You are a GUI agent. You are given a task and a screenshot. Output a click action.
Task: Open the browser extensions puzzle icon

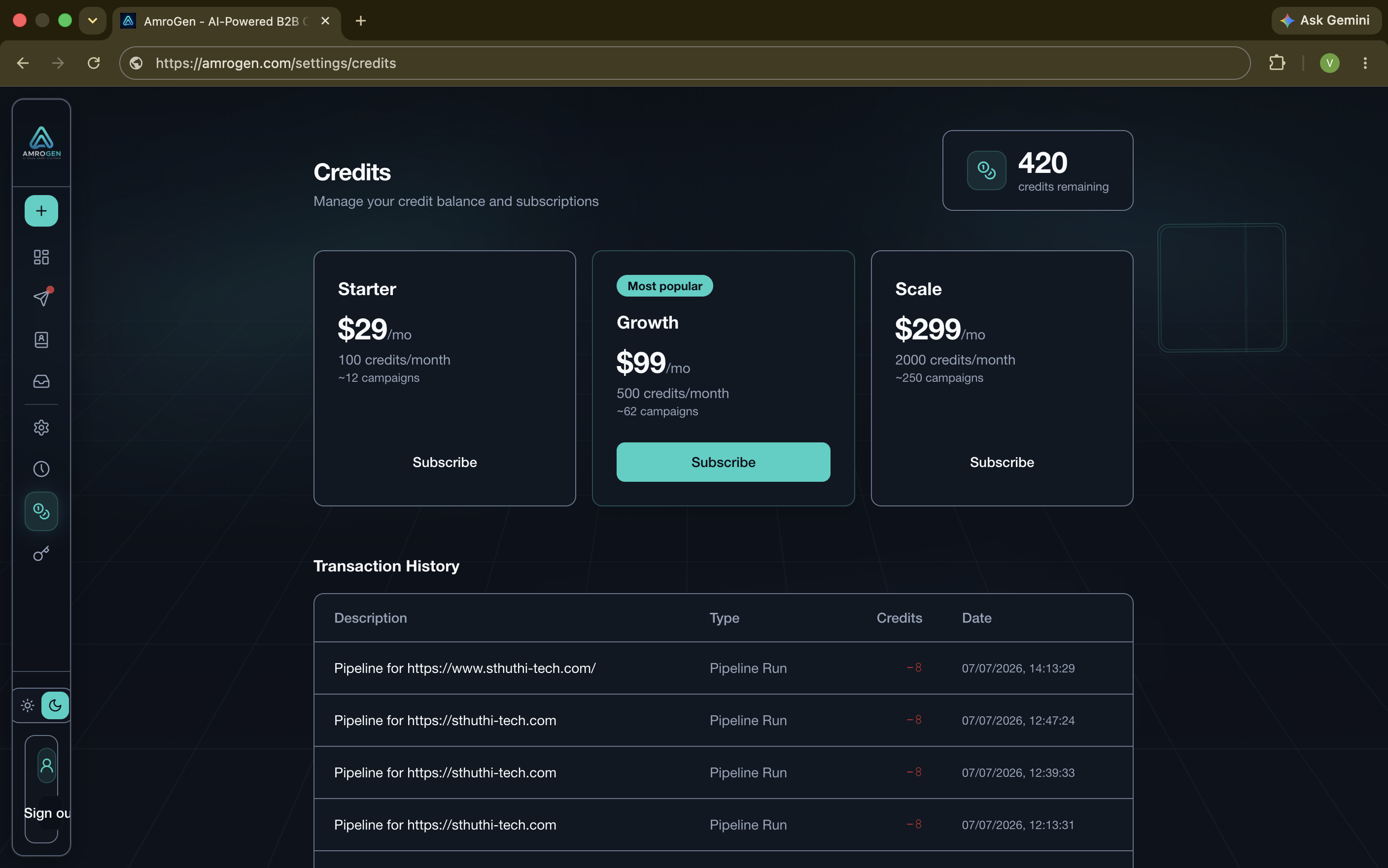click(1277, 63)
